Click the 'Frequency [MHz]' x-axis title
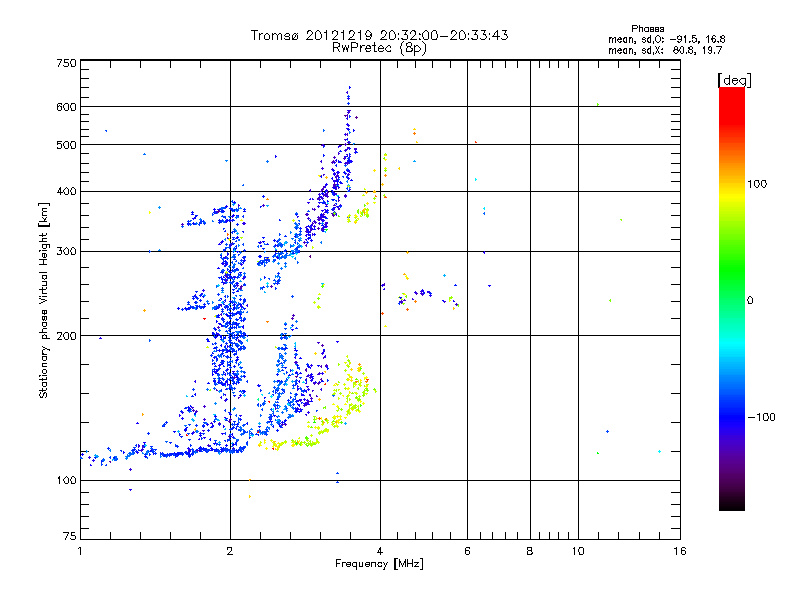The image size is (800, 600). click(379, 564)
